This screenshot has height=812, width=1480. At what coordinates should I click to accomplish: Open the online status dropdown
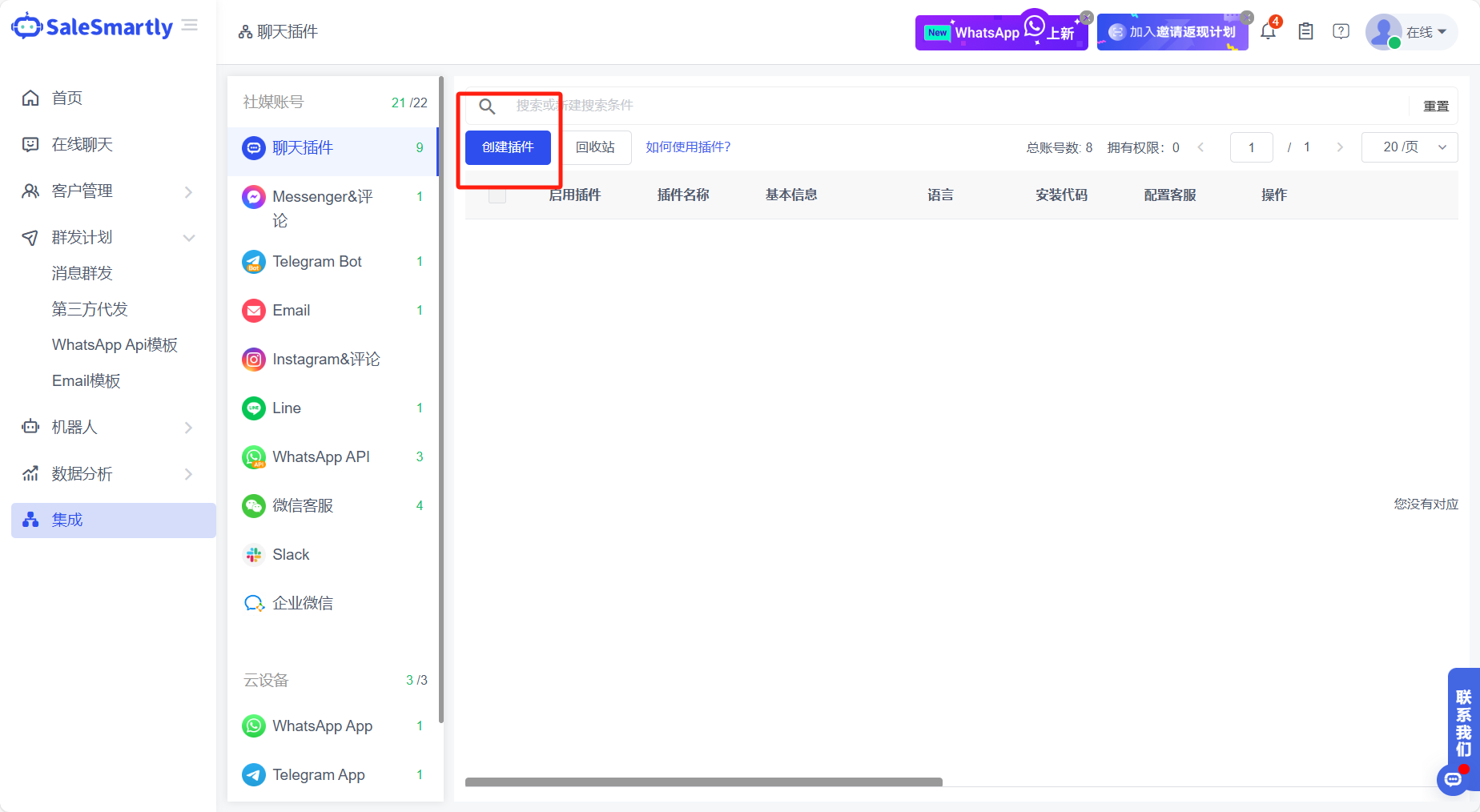point(1426,32)
